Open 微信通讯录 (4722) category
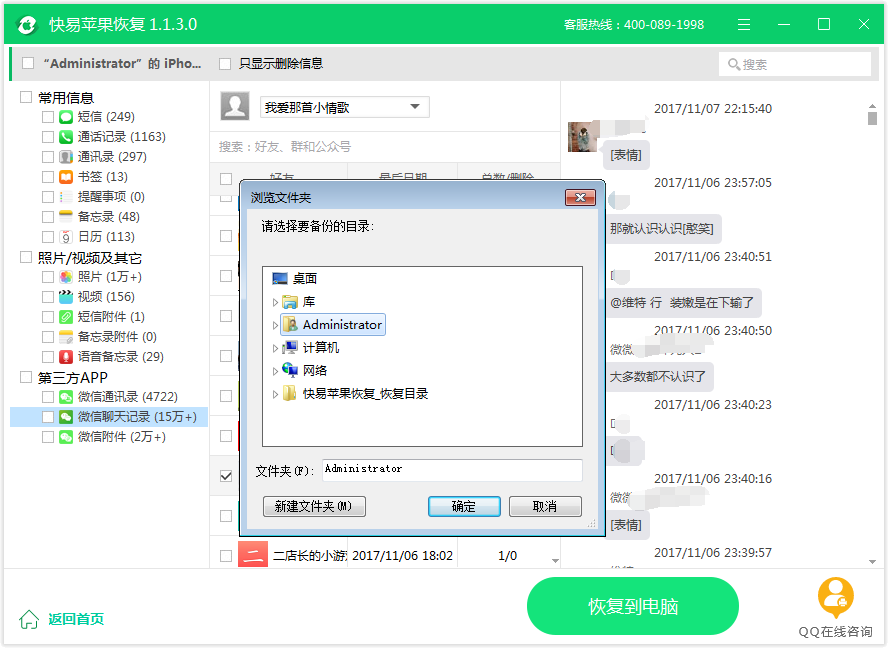The width and height of the screenshot is (888, 648). (x=127, y=397)
